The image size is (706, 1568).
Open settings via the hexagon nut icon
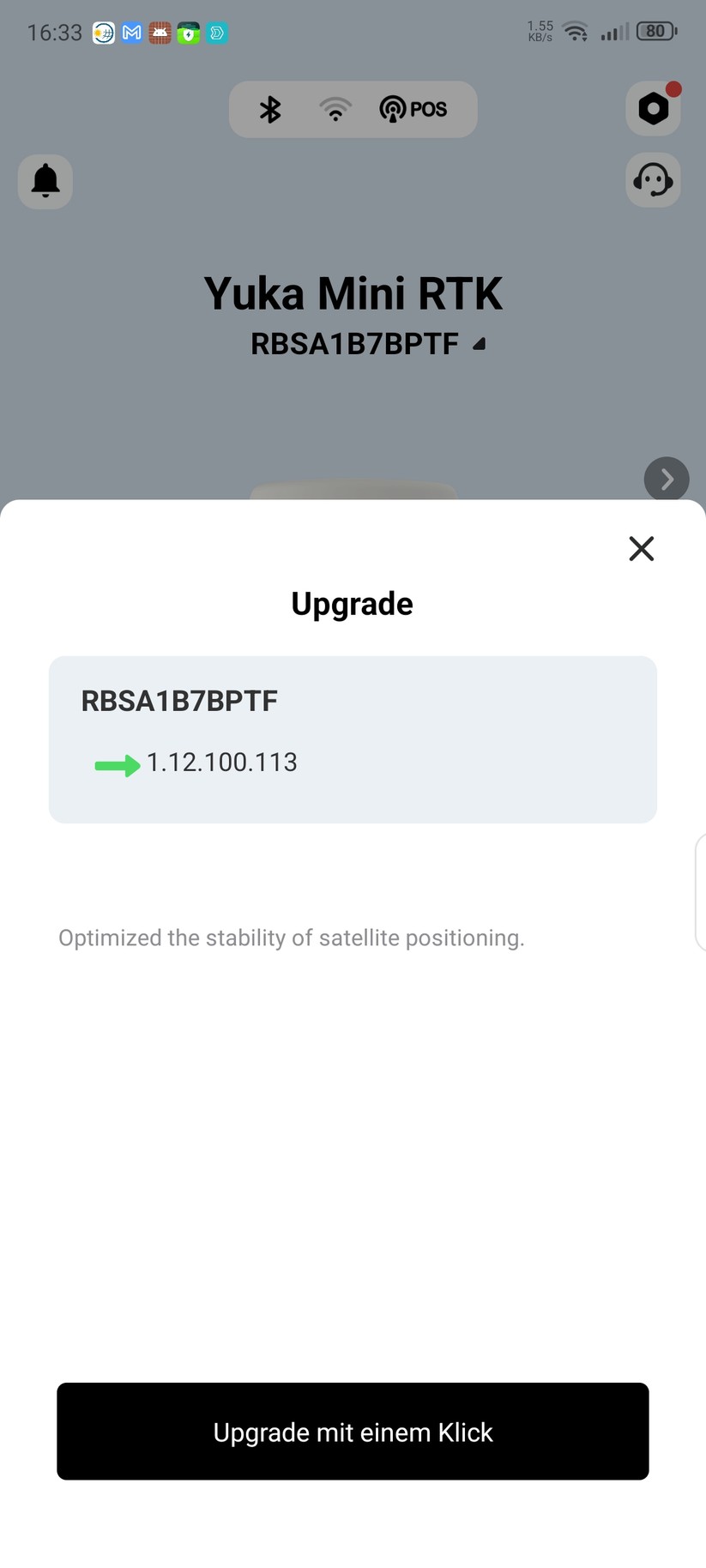tap(654, 108)
